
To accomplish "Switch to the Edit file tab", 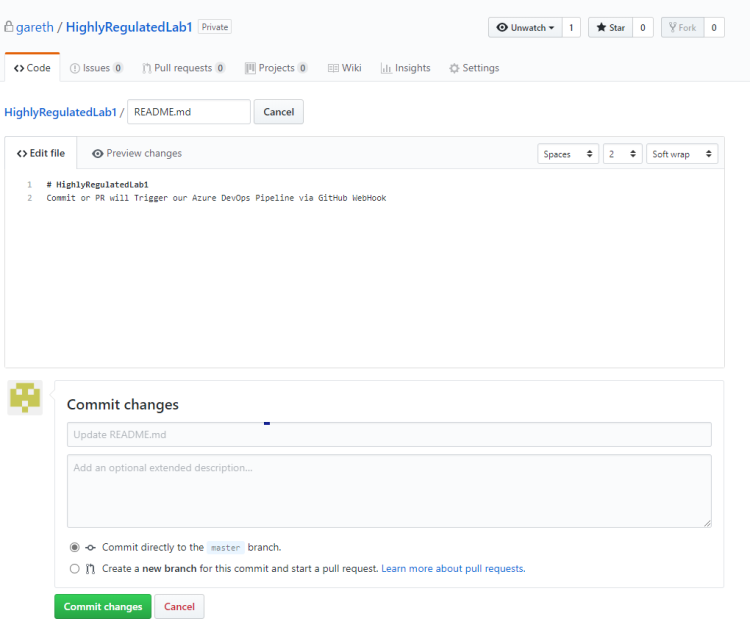I will 41,153.
